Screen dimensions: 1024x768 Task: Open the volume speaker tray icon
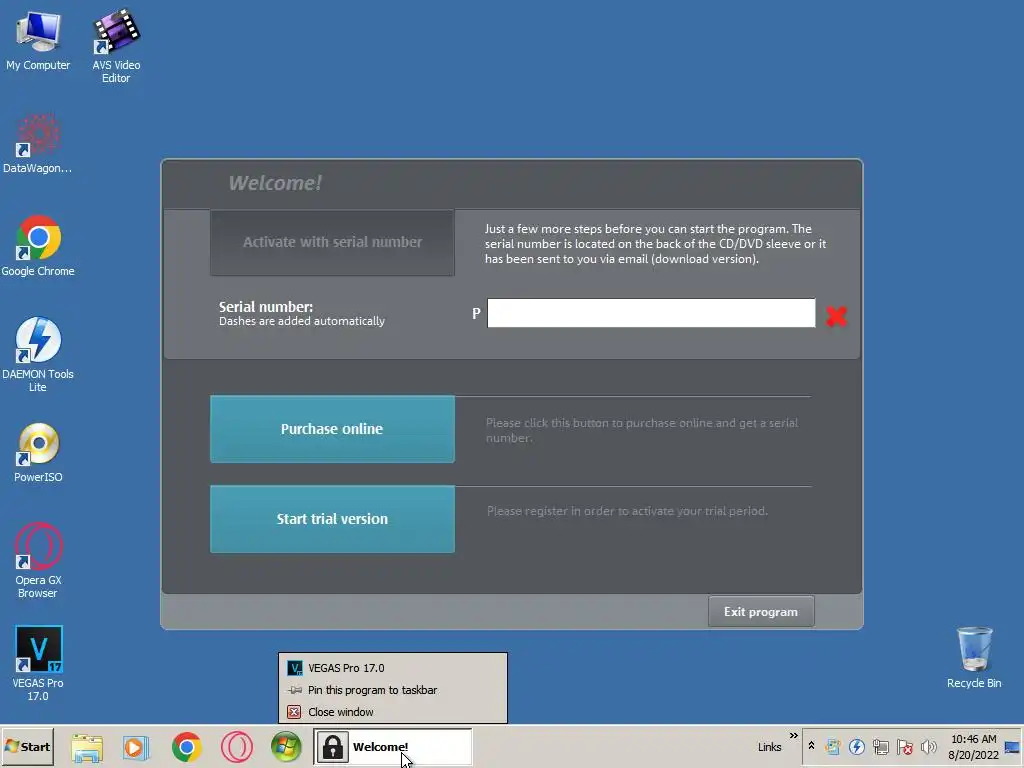pos(928,746)
